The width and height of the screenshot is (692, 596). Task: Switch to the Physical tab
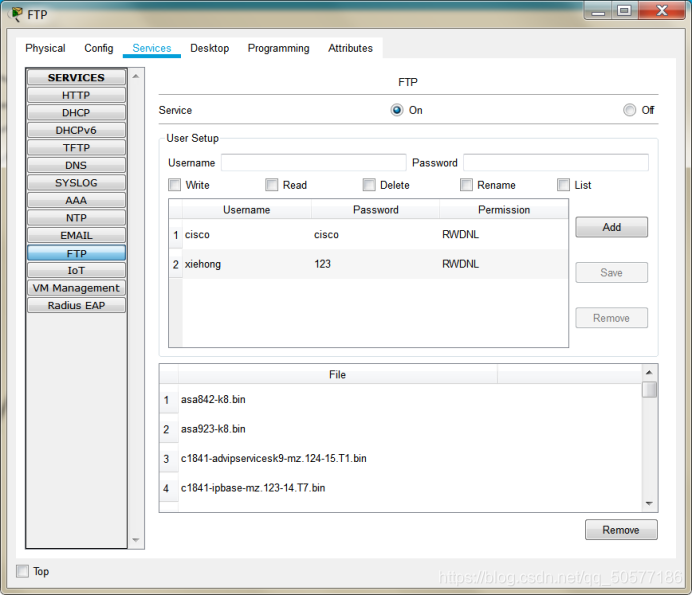45,48
